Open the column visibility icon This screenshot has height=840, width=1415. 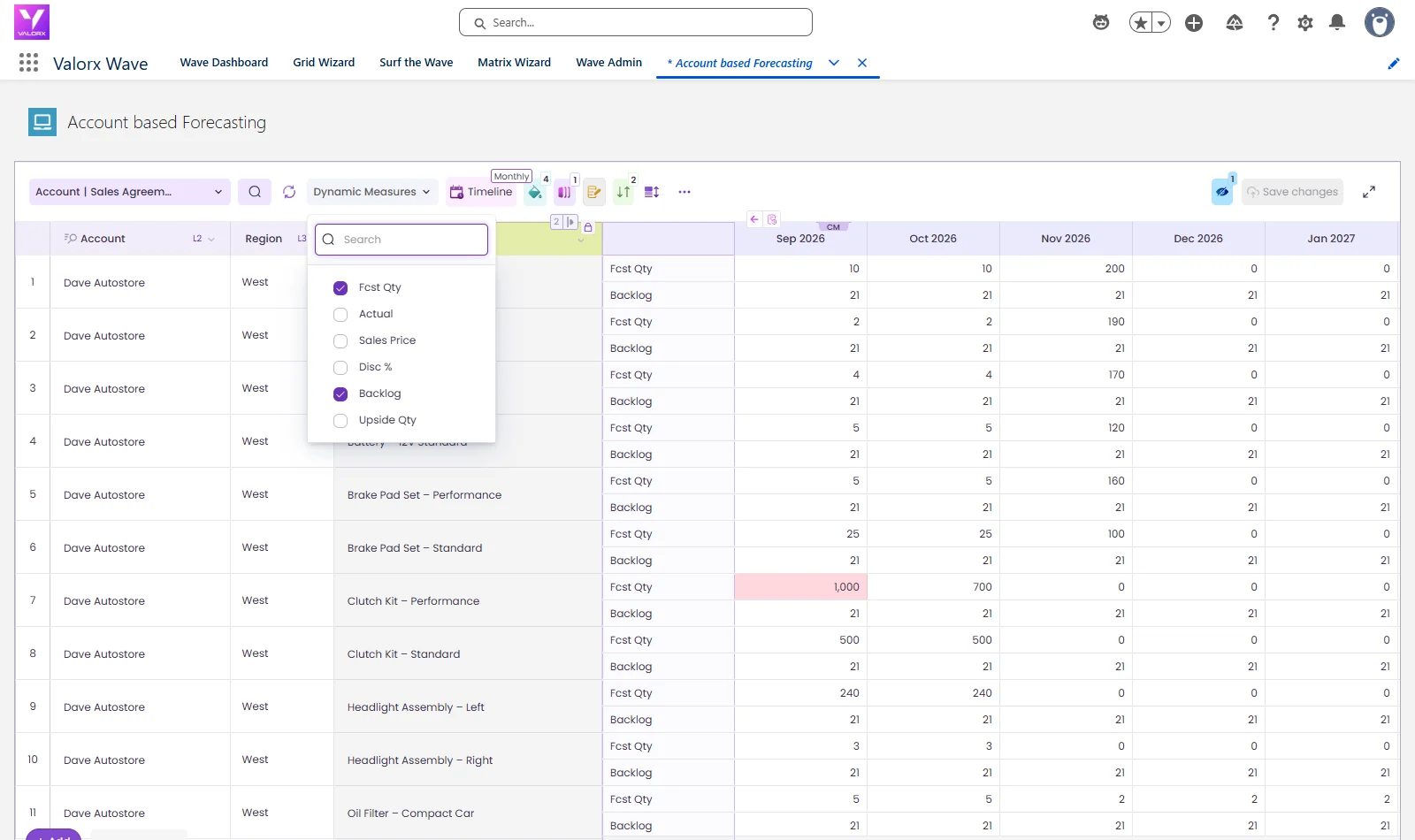564,192
